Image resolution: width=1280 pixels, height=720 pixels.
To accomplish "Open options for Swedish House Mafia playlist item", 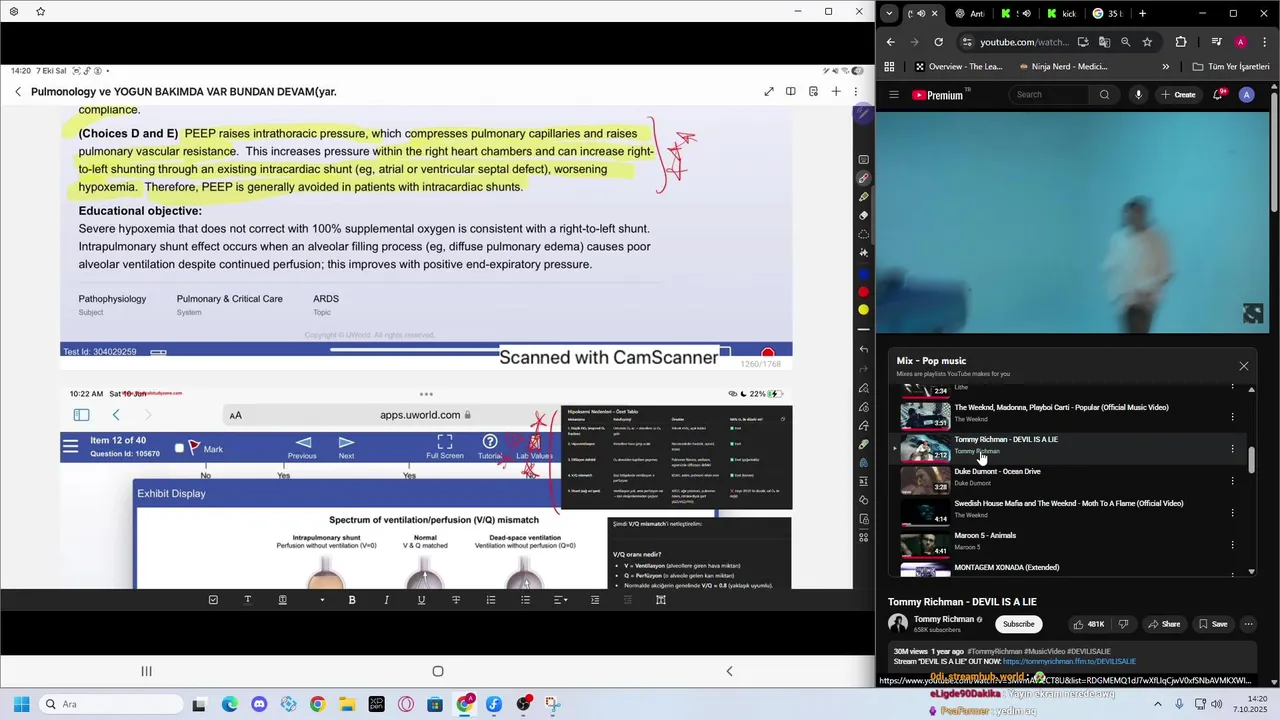I will click(1232, 513).
